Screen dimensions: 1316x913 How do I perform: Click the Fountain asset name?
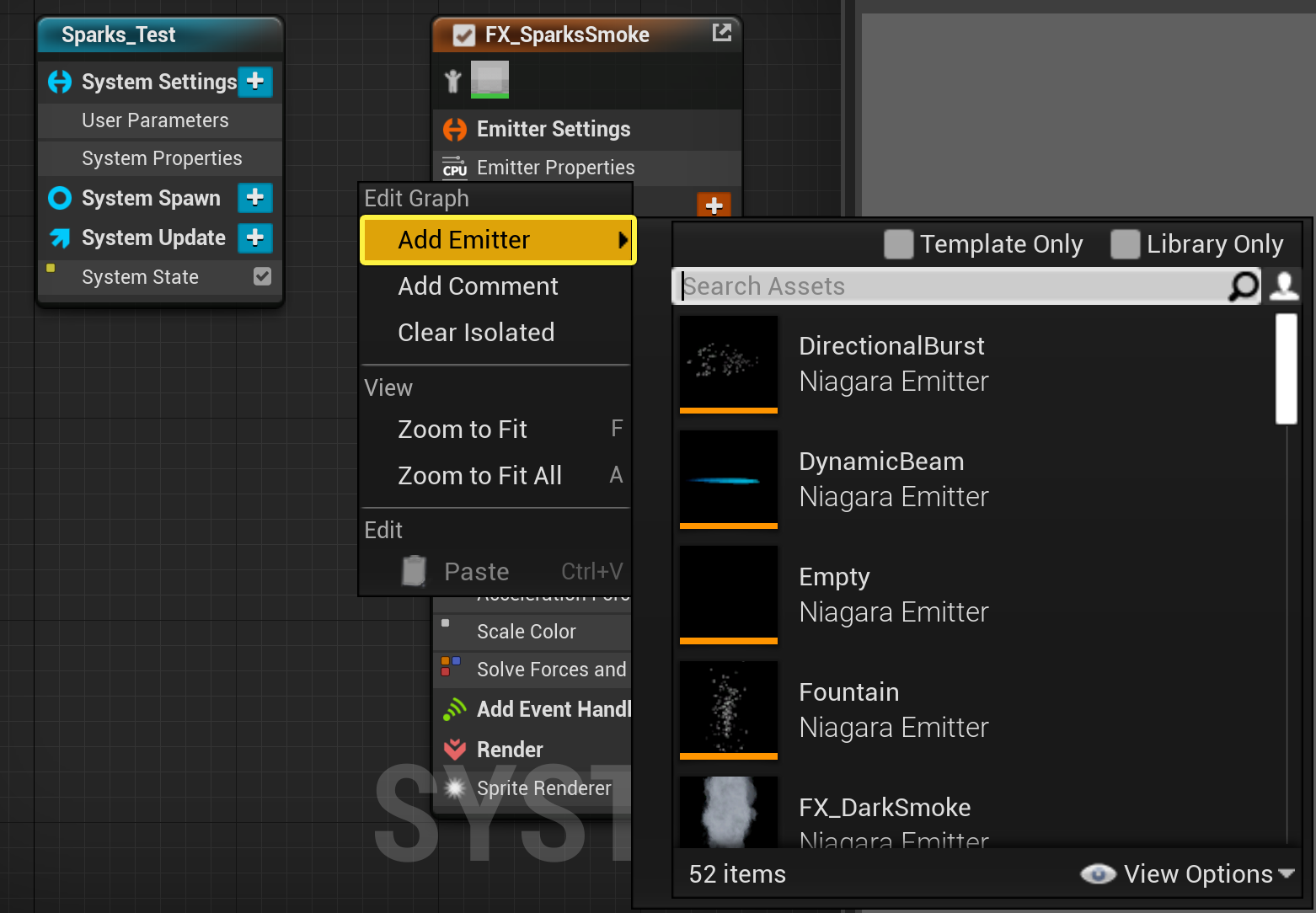pyautogui.click(x=848, y=692)
